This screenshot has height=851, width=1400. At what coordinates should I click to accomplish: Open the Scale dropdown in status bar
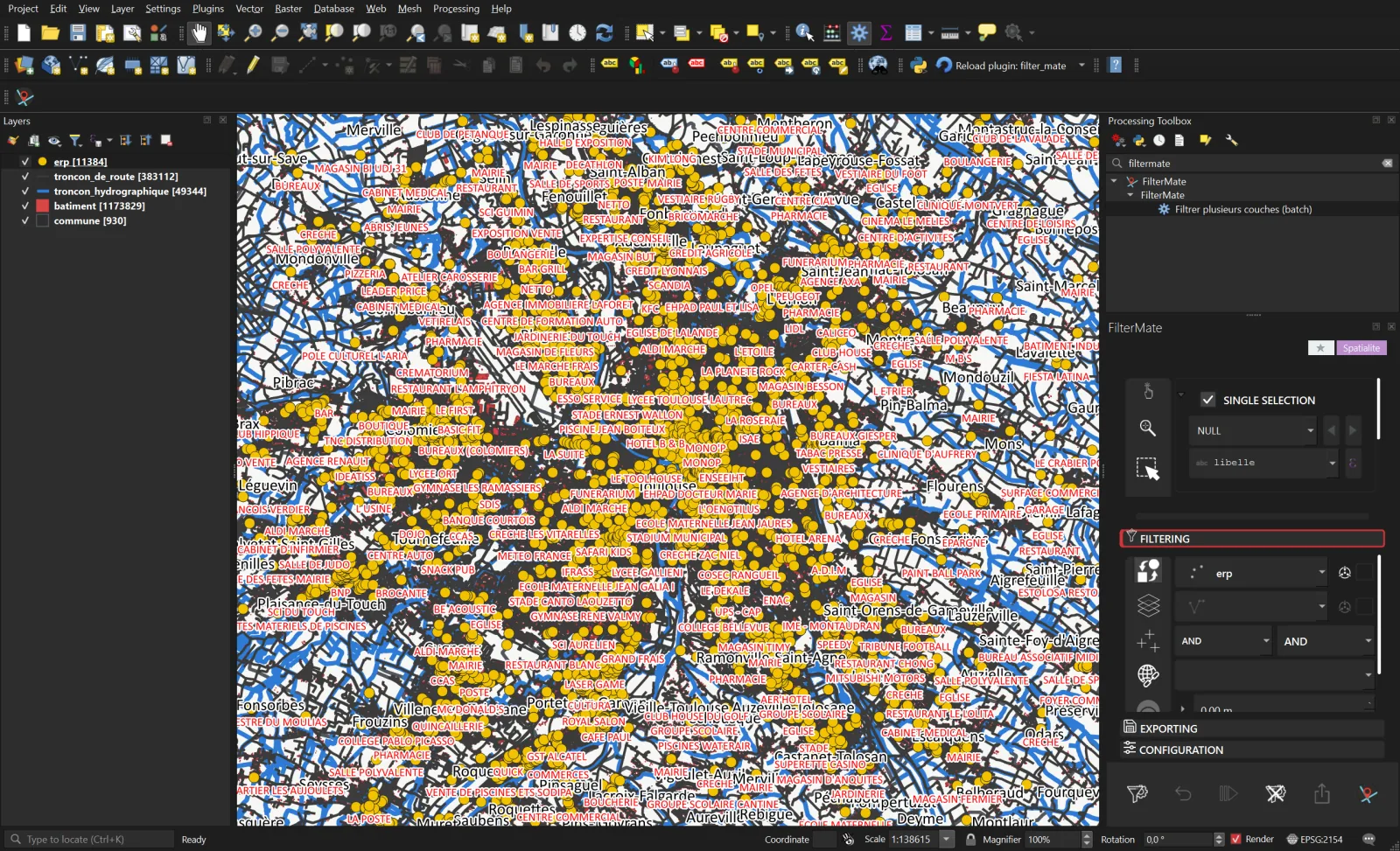pyautogui.click(x=947, y=839)
